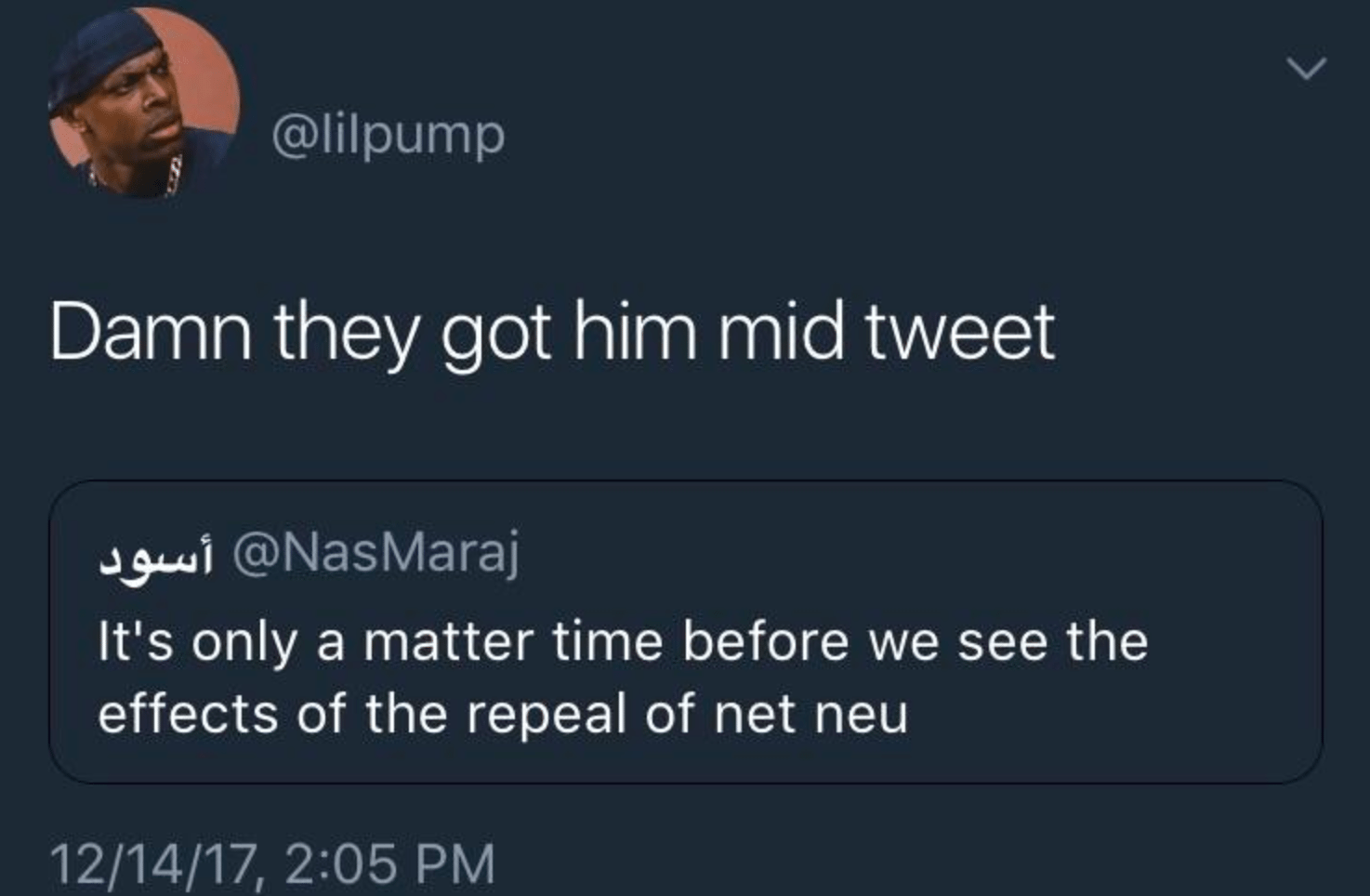Open the tweet options chevron menu

pyautogui.click(x=1306, y=68)
